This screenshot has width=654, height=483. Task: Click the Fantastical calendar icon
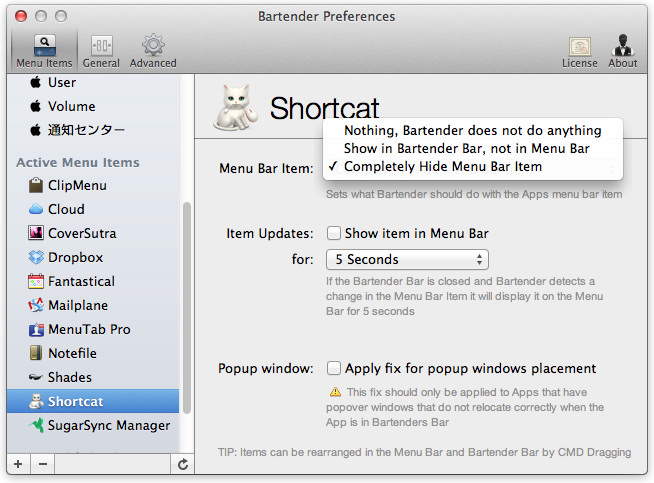coord(36,281)
